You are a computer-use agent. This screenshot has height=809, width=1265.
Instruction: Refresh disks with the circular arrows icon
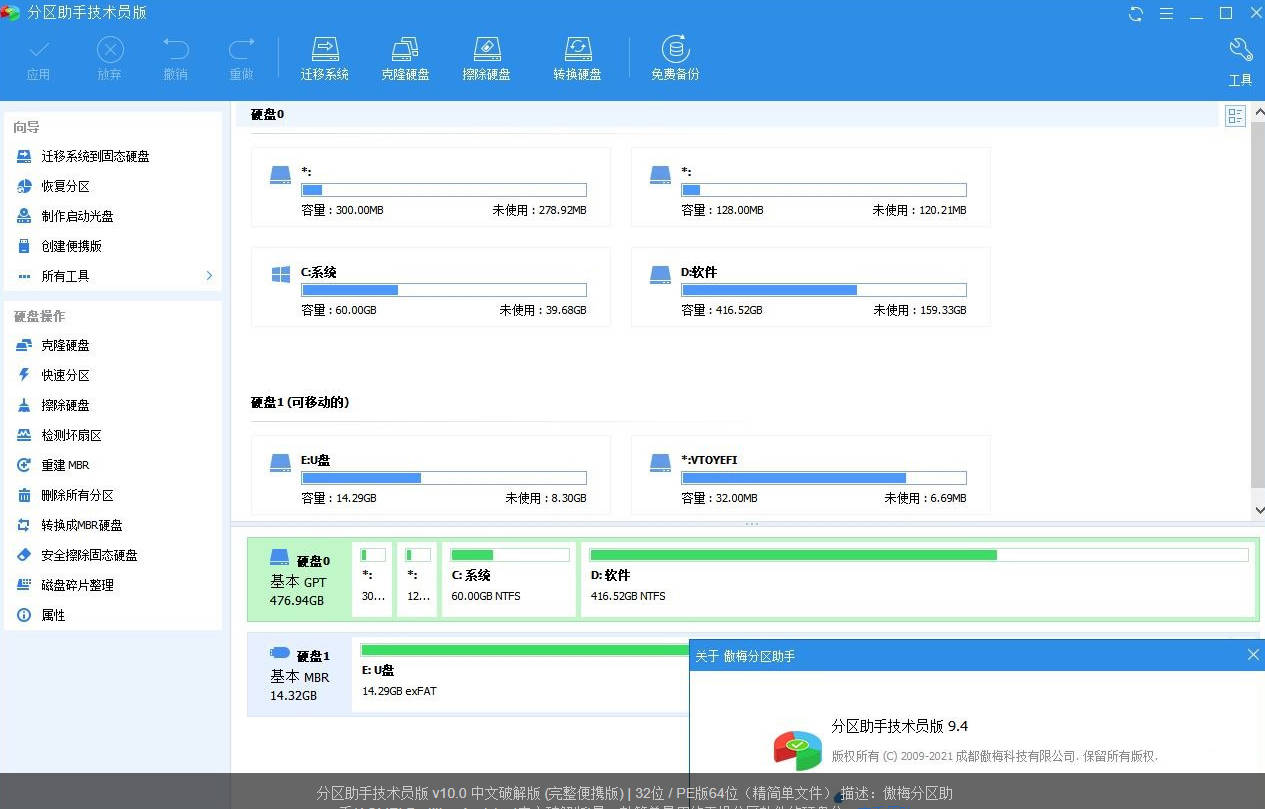coord(1134,14)
